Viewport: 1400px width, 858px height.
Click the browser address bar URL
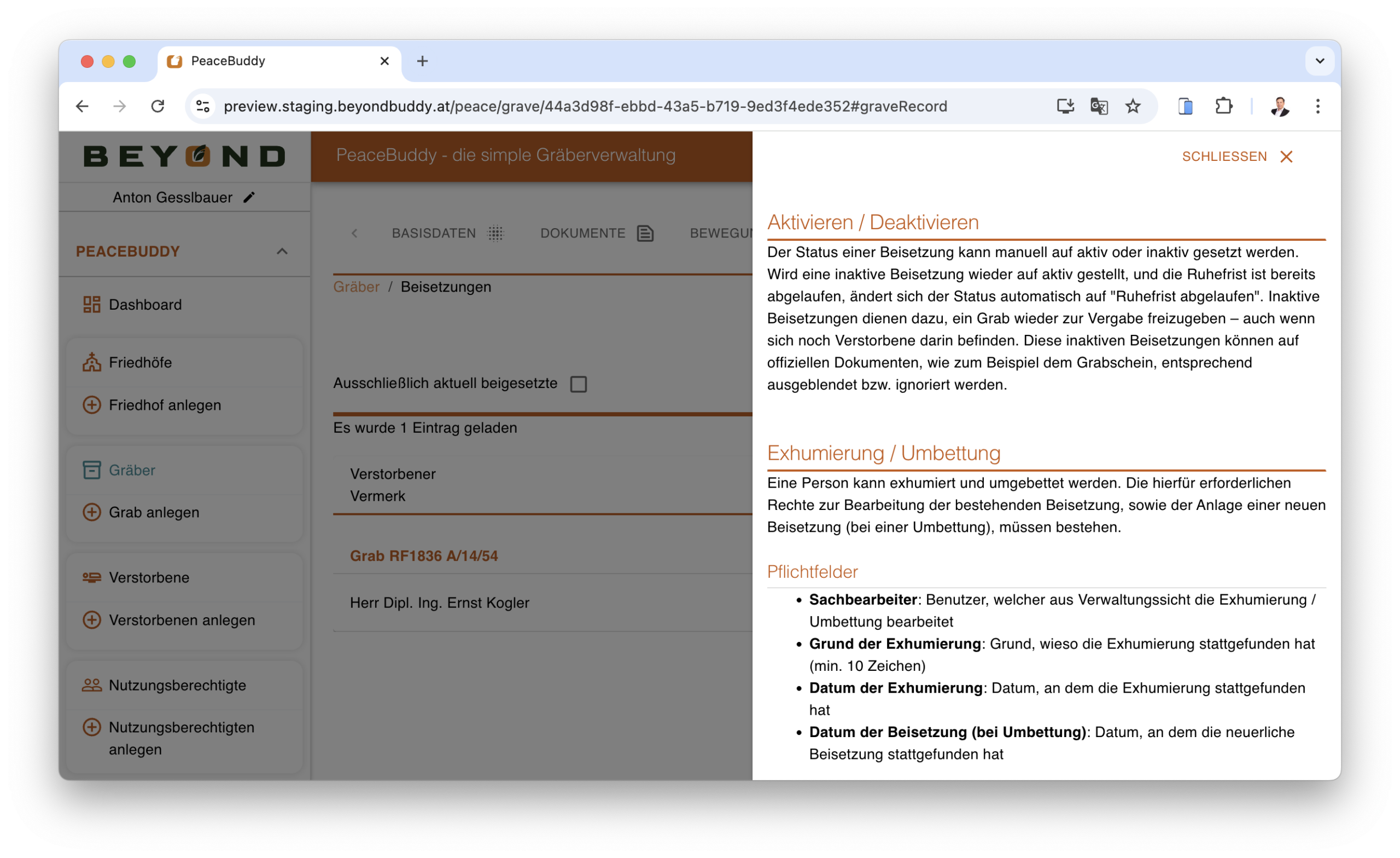[x=585, y=106]
